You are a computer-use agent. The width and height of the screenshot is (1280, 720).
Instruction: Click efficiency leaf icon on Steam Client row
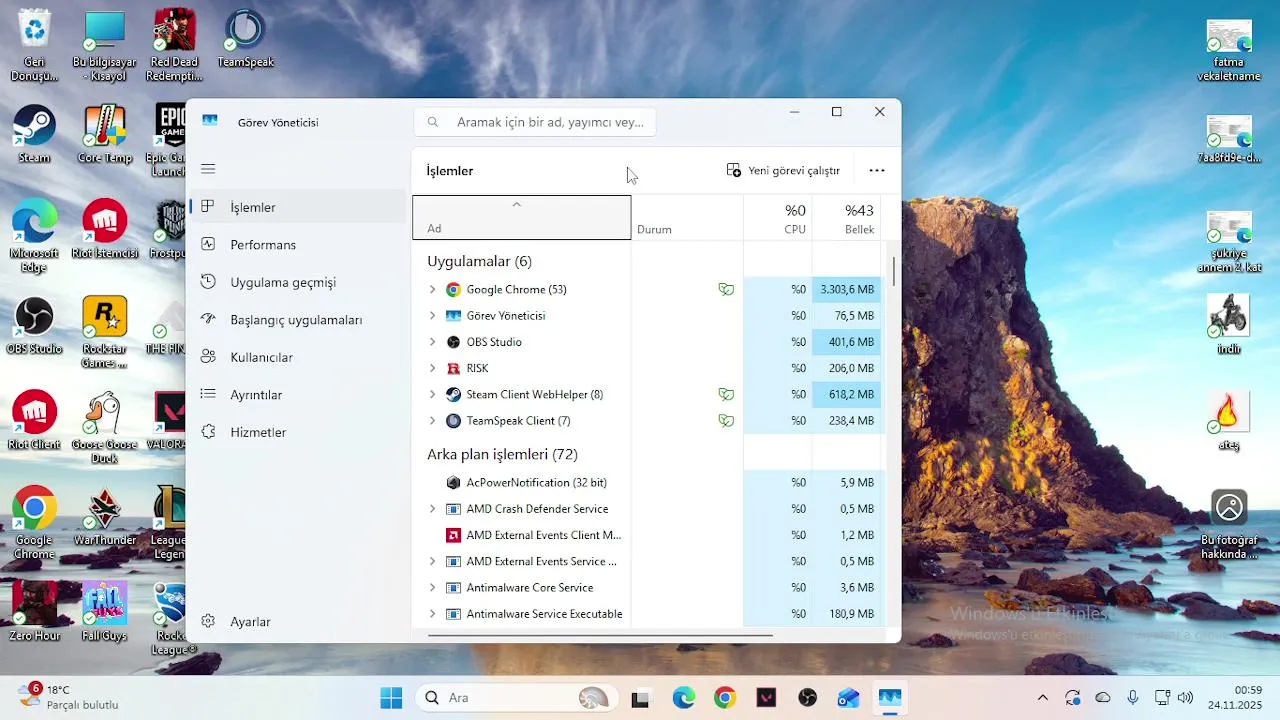tap(726, 395)
